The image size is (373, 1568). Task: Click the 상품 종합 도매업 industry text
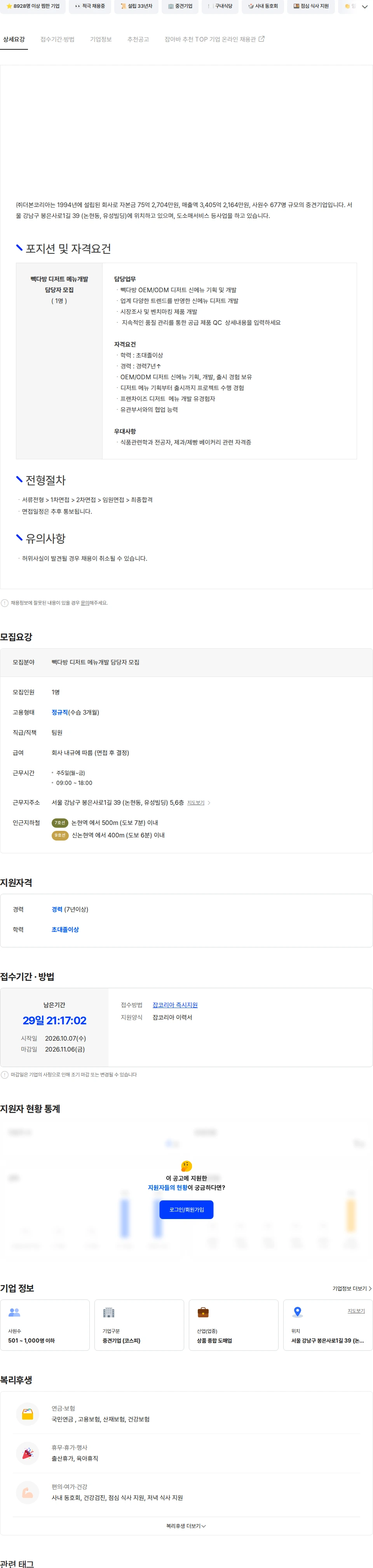(214, 1341)
